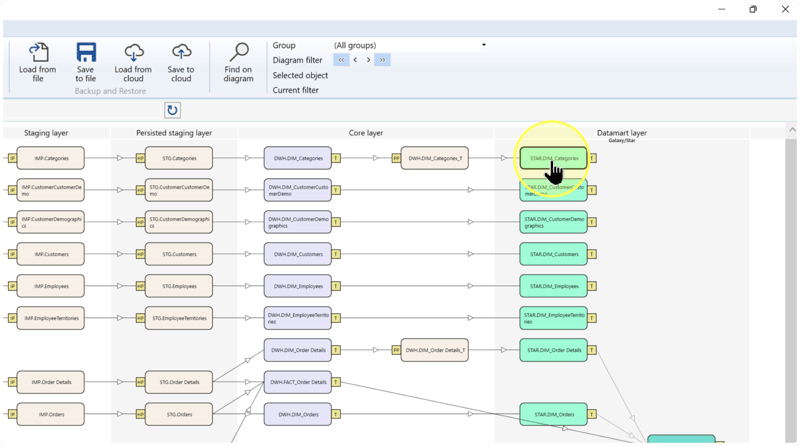Select the DWH.DIM_EmployeeTerritories node
This screenshot has width=800, height=446.
tap(297, 318)
